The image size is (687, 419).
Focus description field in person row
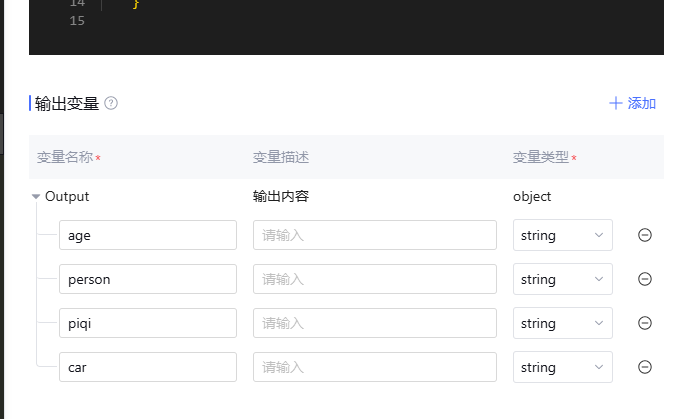(374, 279)
